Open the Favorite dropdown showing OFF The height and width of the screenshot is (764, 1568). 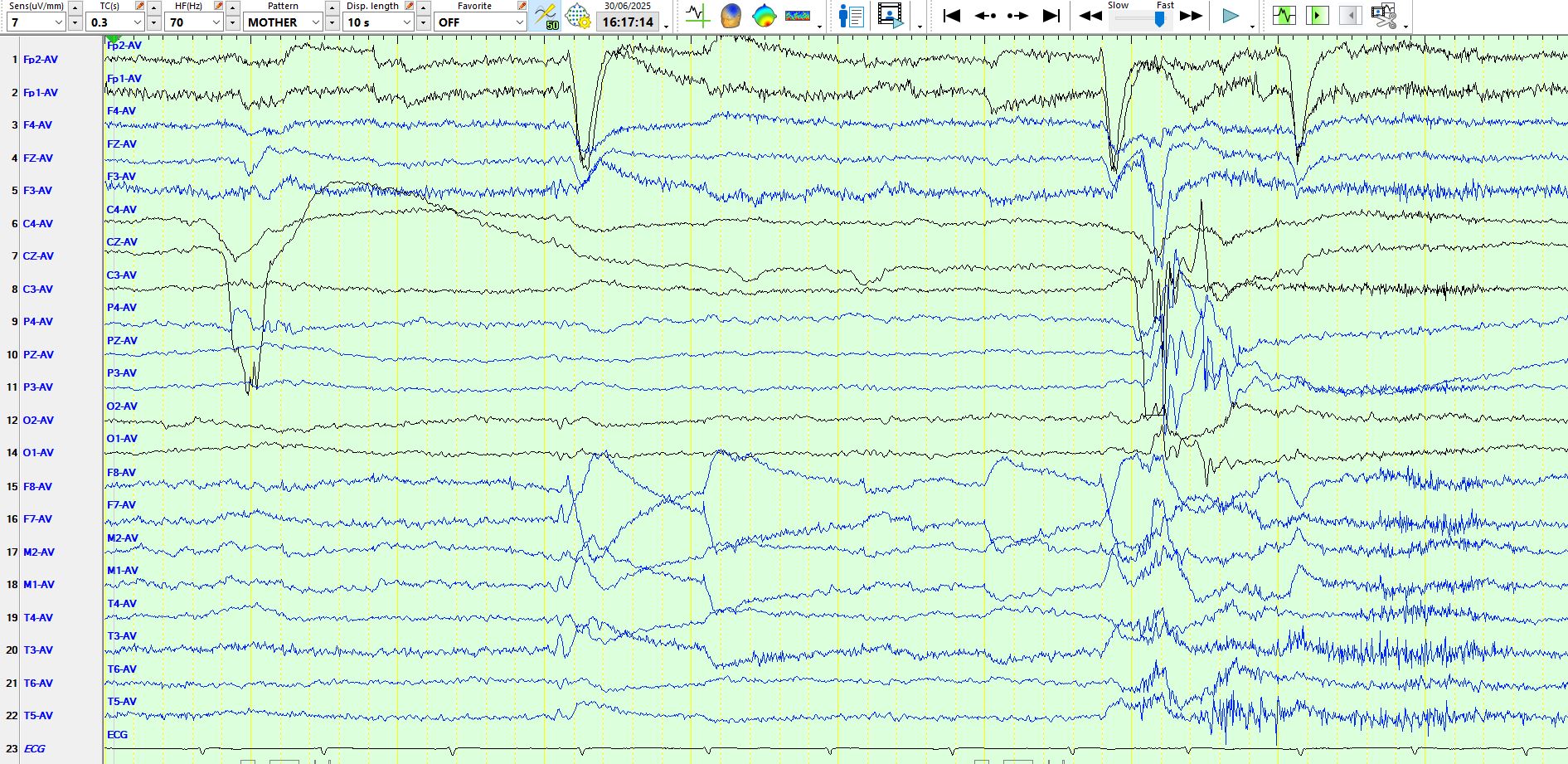tap(480, 22)
